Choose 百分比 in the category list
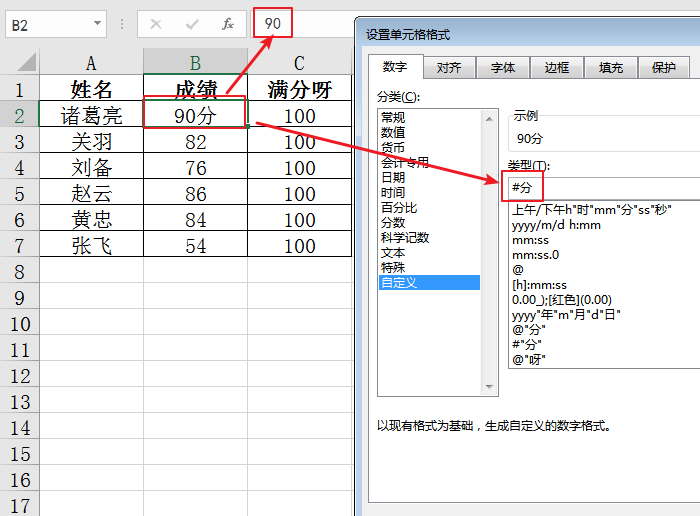The image size is (700, 516). (x=398, y=207)
